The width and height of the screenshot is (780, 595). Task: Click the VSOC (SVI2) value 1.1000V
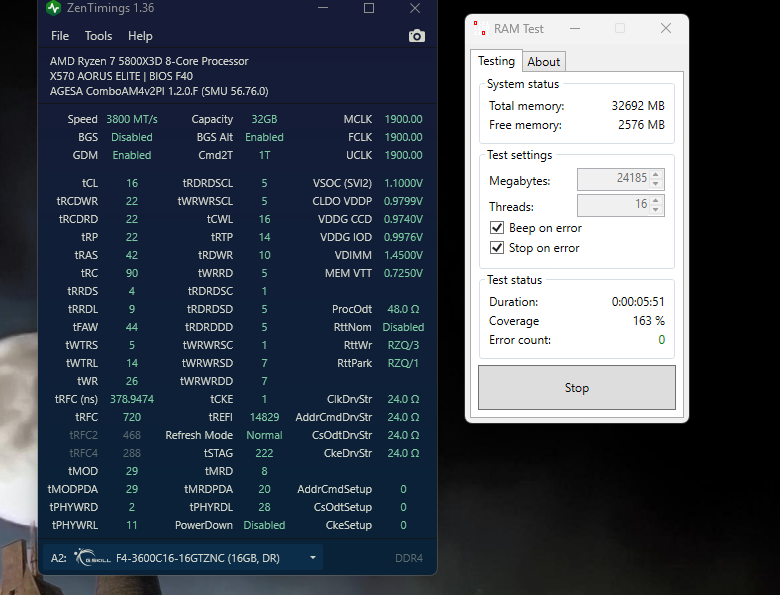click(x=403, y=183)
